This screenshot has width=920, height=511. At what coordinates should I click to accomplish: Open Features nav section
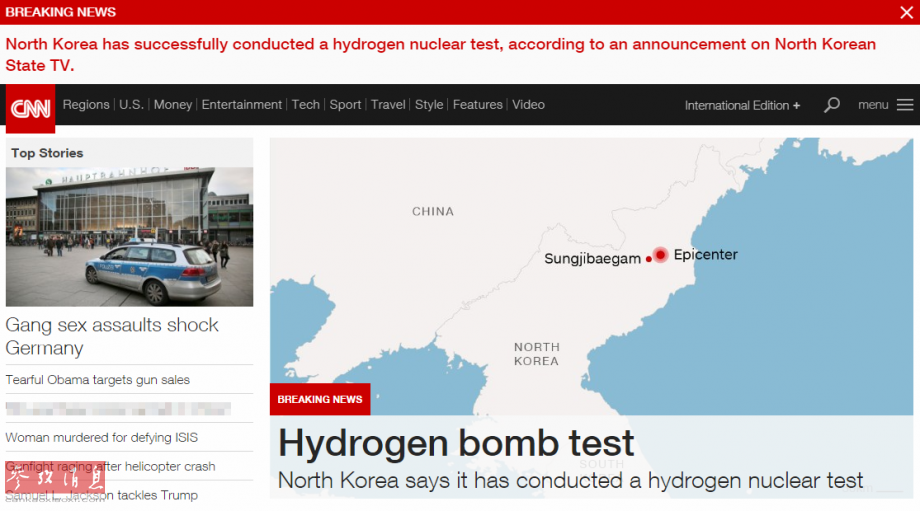[x=478, y=104]
